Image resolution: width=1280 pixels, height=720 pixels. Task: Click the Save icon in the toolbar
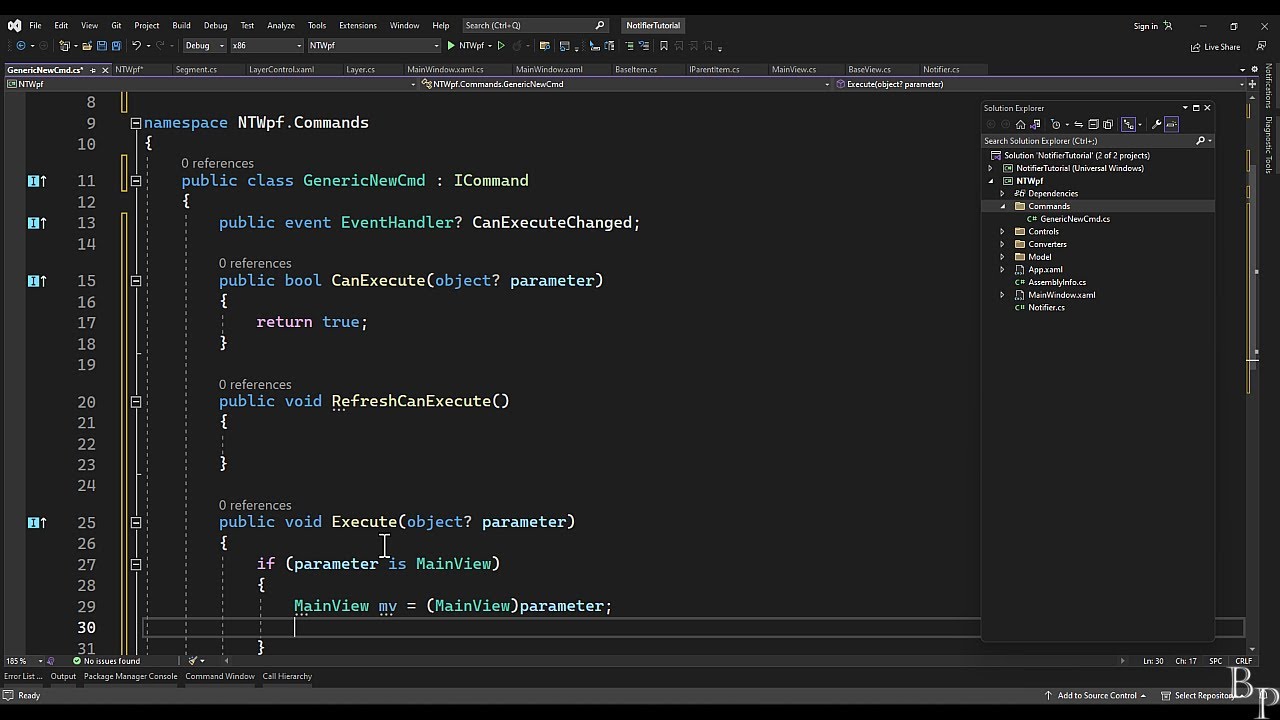click(102, 45)
